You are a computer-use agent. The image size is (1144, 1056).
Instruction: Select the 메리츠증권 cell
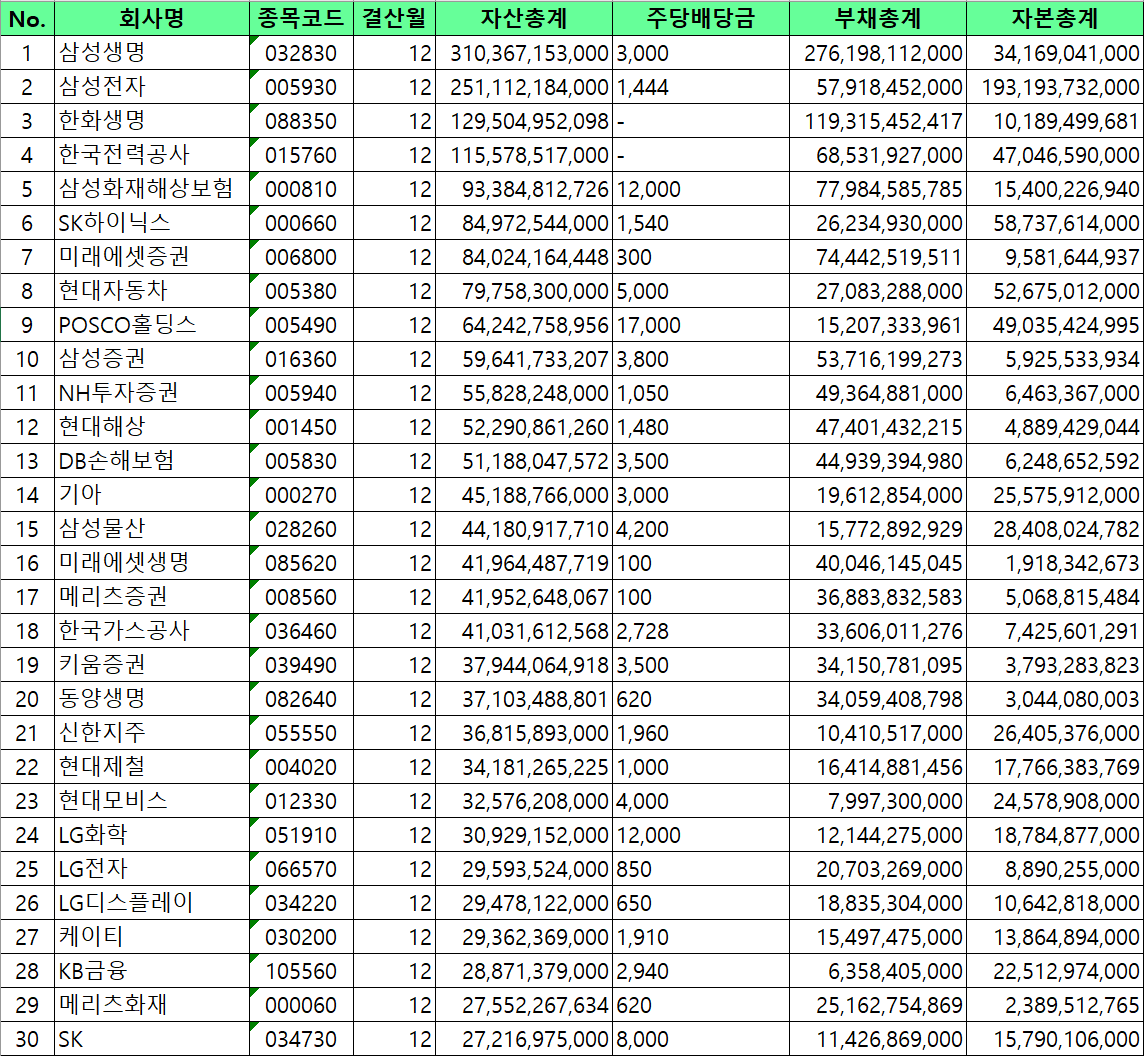click(x=152, y=597)
